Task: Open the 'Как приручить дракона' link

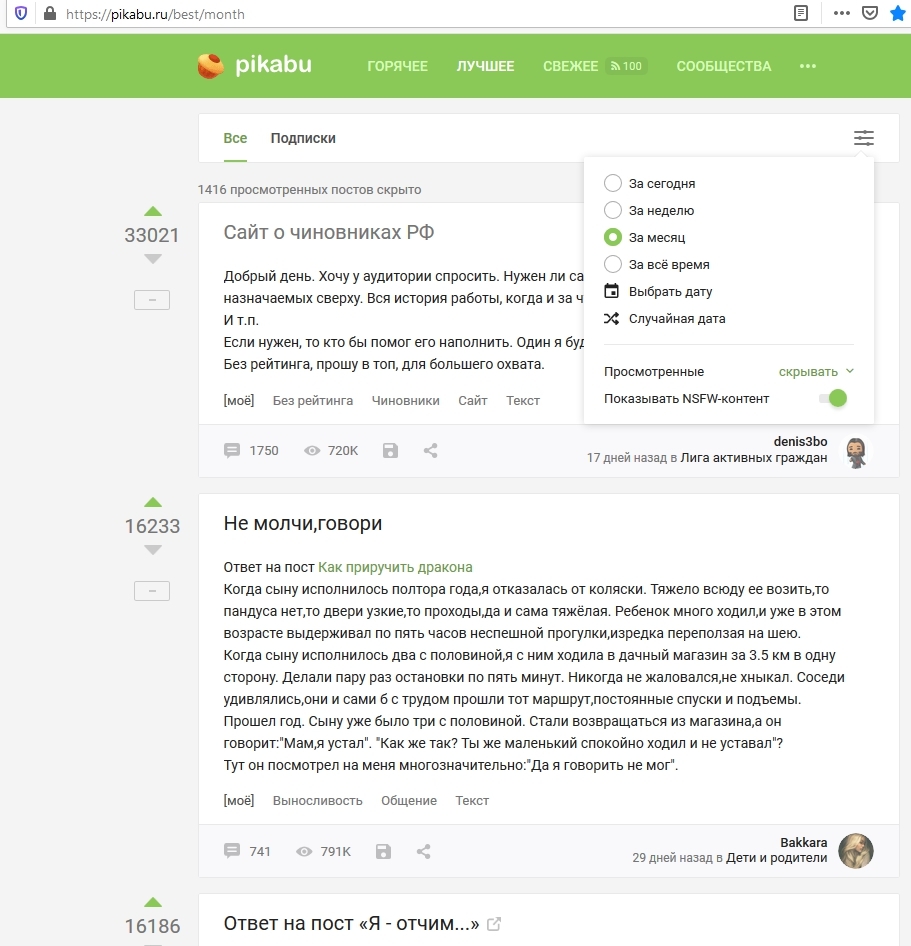Action: coord(395,567)
